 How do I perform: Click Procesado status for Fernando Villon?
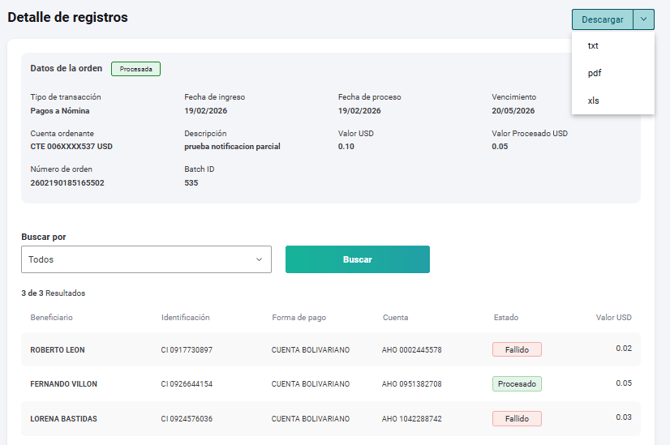tap(516, 384)
